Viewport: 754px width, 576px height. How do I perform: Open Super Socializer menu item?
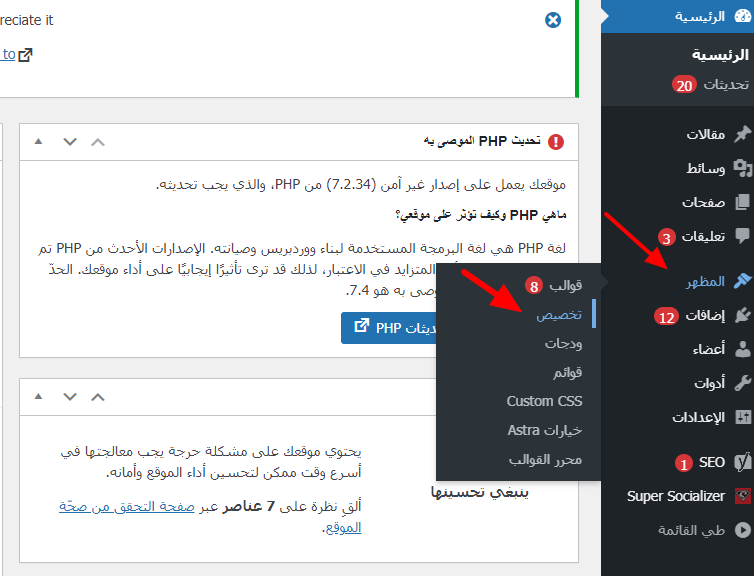point(678,496)
